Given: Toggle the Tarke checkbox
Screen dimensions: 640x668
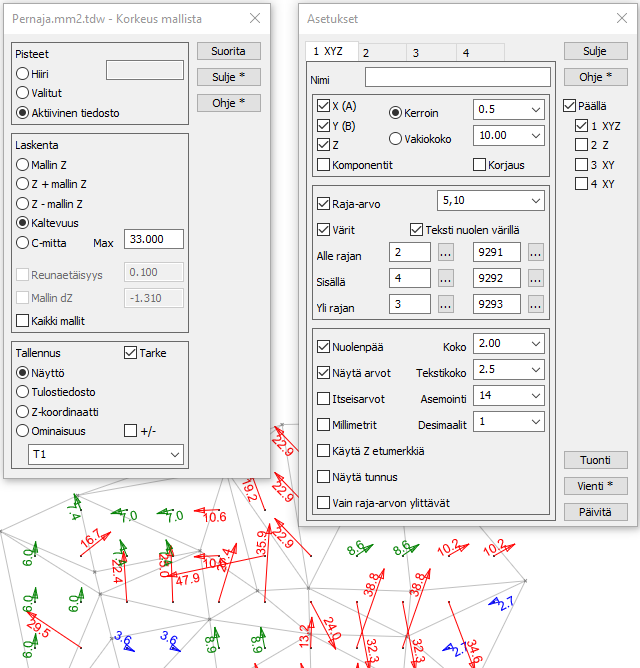Looking at the screenshot, I should [x=130, y=353].
